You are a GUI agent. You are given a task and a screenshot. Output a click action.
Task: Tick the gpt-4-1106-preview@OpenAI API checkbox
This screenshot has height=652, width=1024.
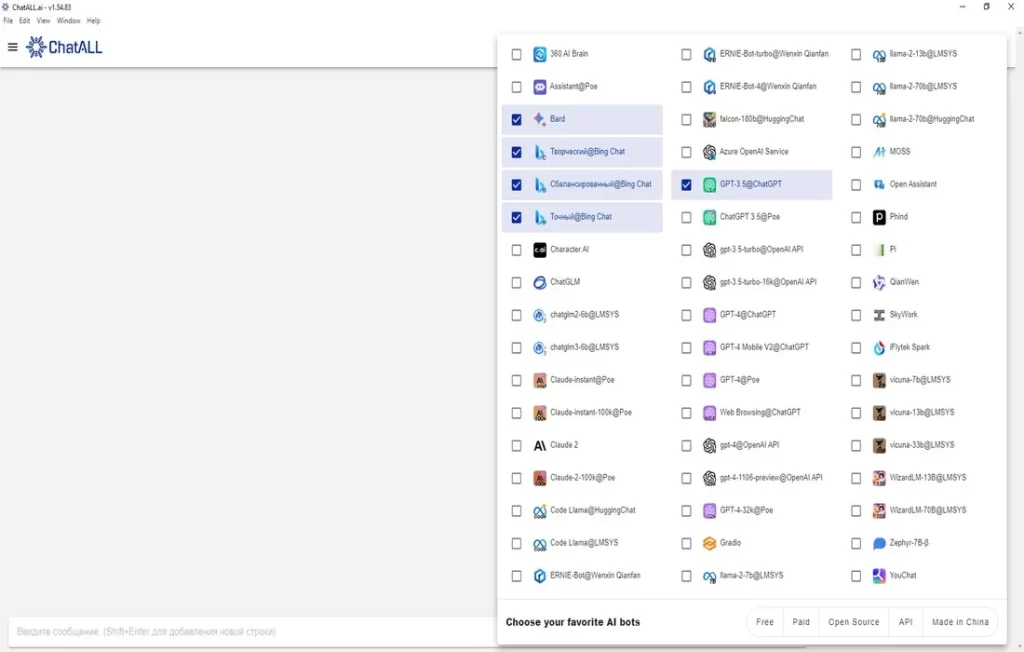(686, 478)
